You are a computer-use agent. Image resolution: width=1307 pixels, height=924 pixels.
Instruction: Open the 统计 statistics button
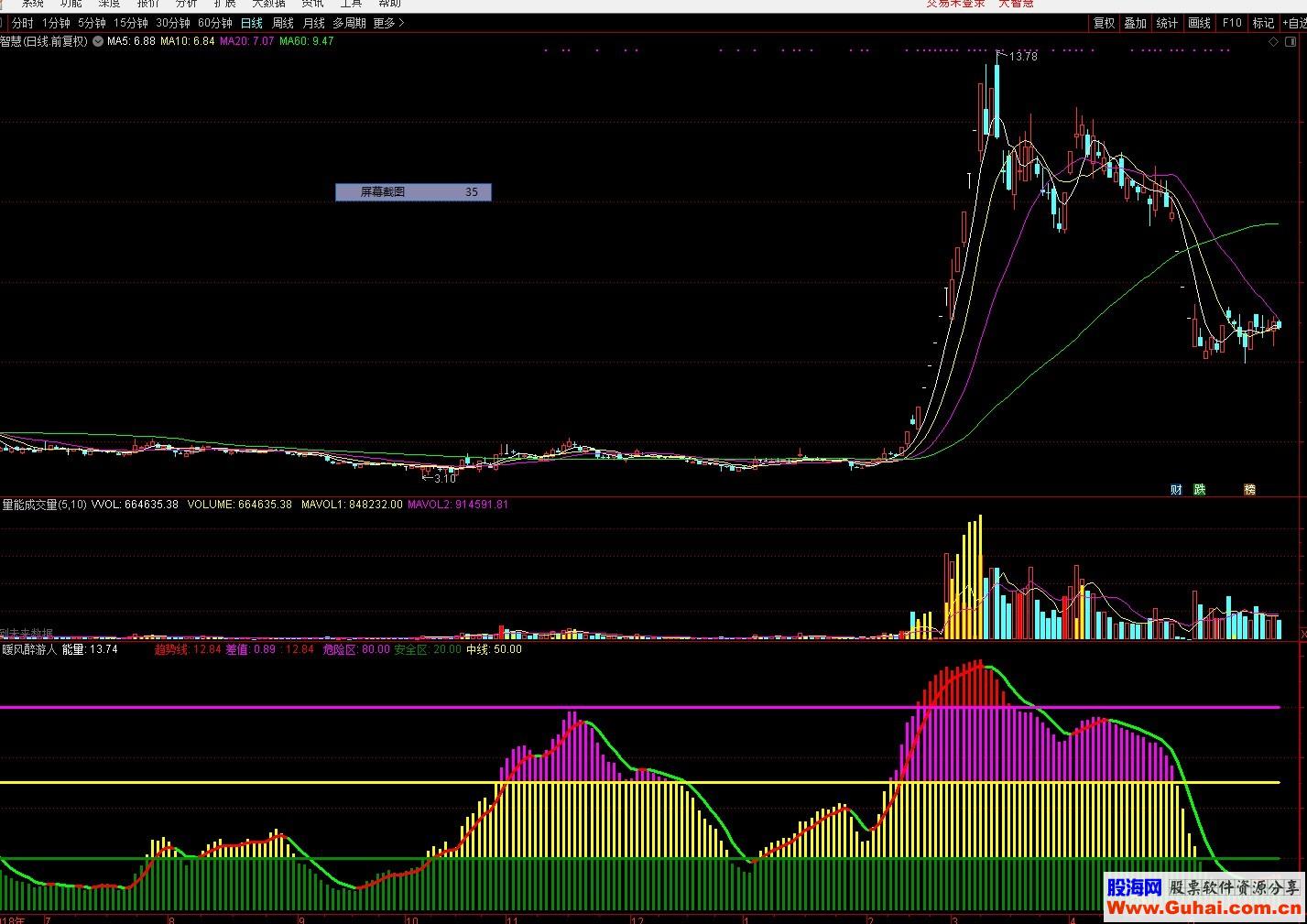pyautogui.click(x=1168, y=23)
